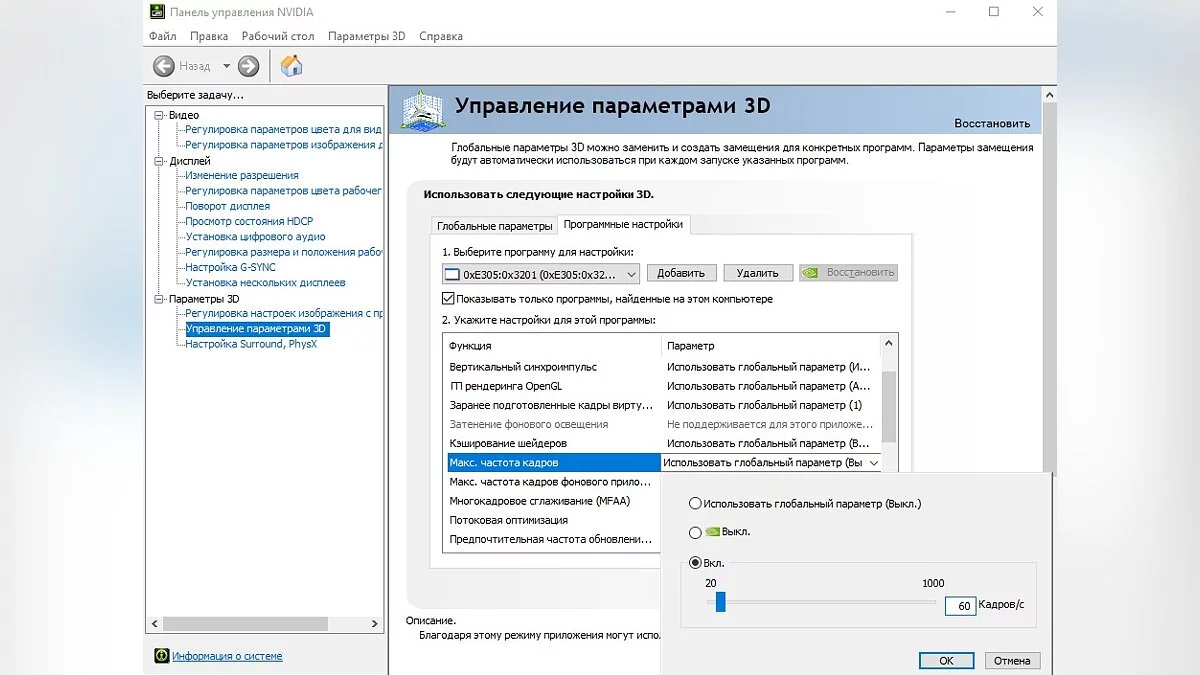1200x675 pixels.
Task: Select Просмотр состояния HDCP
Action: click(249, 222)
